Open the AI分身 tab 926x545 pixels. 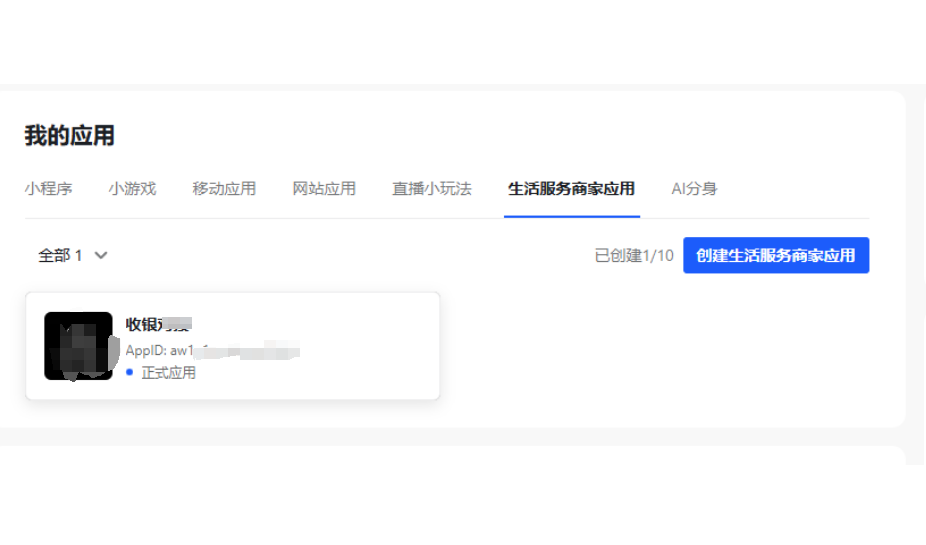(694, 188)
